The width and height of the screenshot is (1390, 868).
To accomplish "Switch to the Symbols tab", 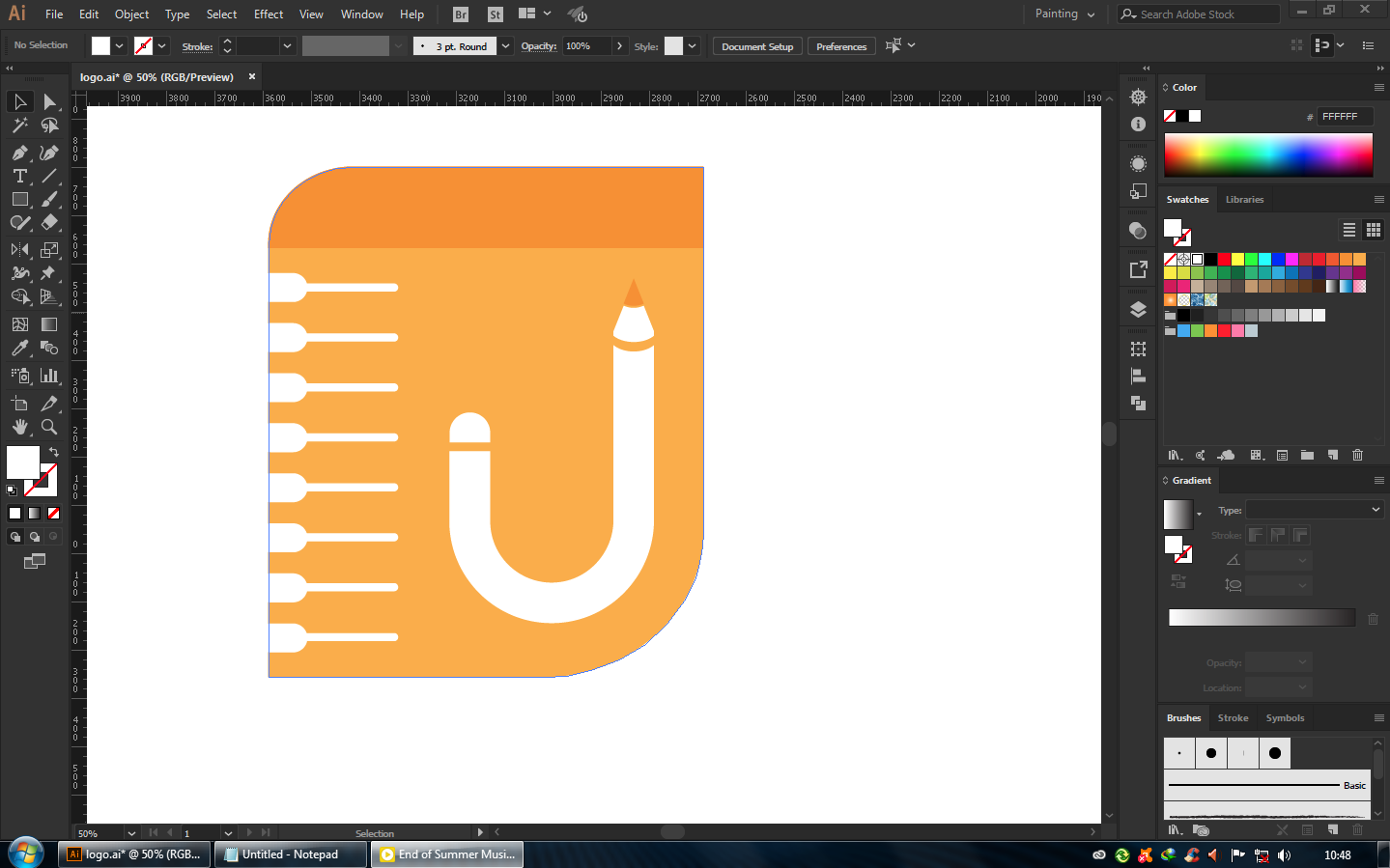I will [x=1285, y=718].
